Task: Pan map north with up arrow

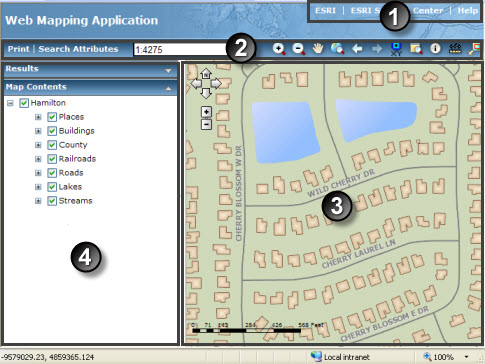Action: pos(206,73)
